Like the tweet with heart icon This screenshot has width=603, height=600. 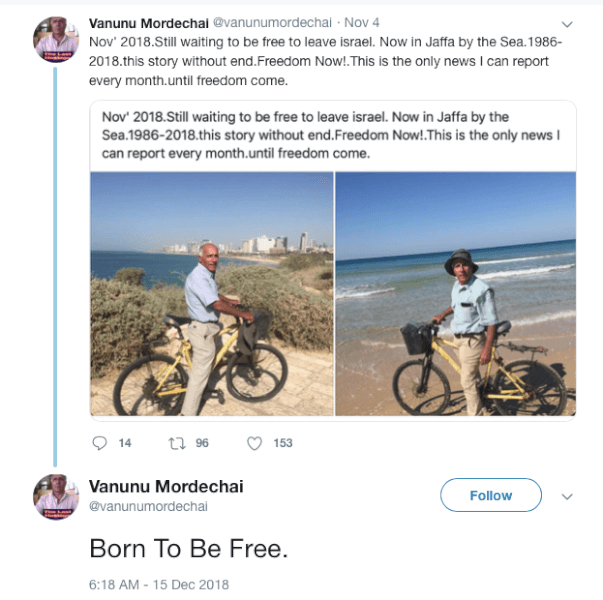(254, 443)
